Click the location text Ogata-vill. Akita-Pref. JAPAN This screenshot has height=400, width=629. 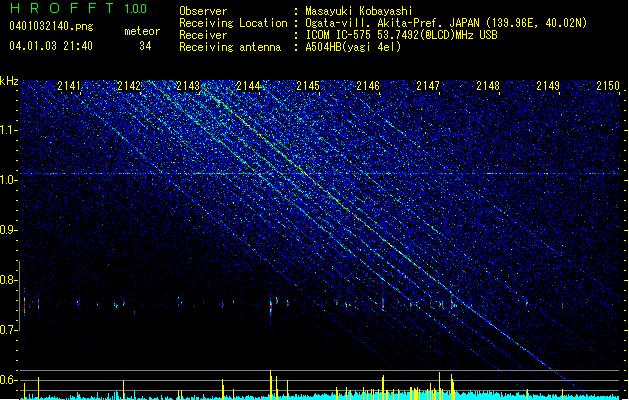pyautogui.click(x=392, y=23)
